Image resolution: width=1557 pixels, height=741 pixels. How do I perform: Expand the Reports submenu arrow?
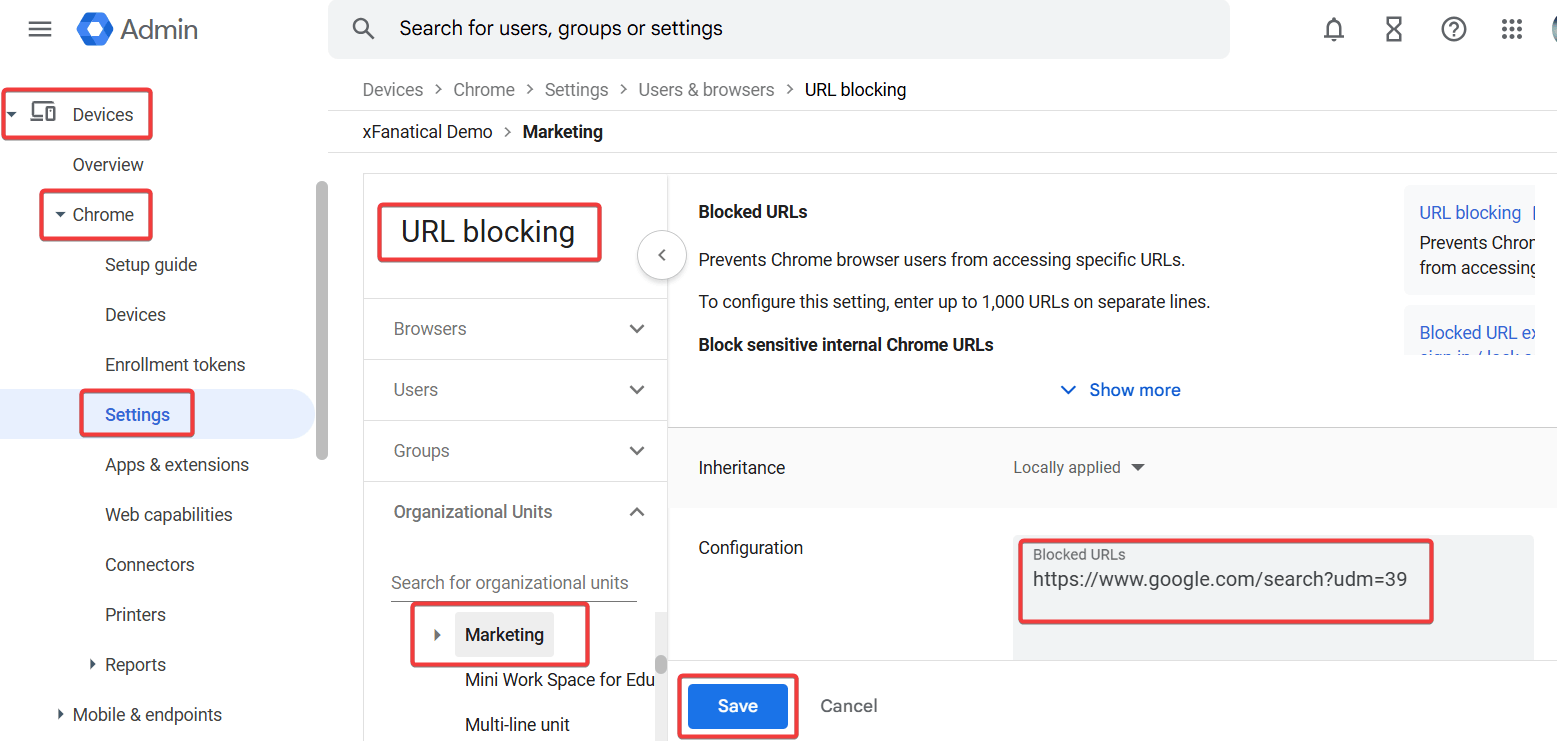coord(92,664)
